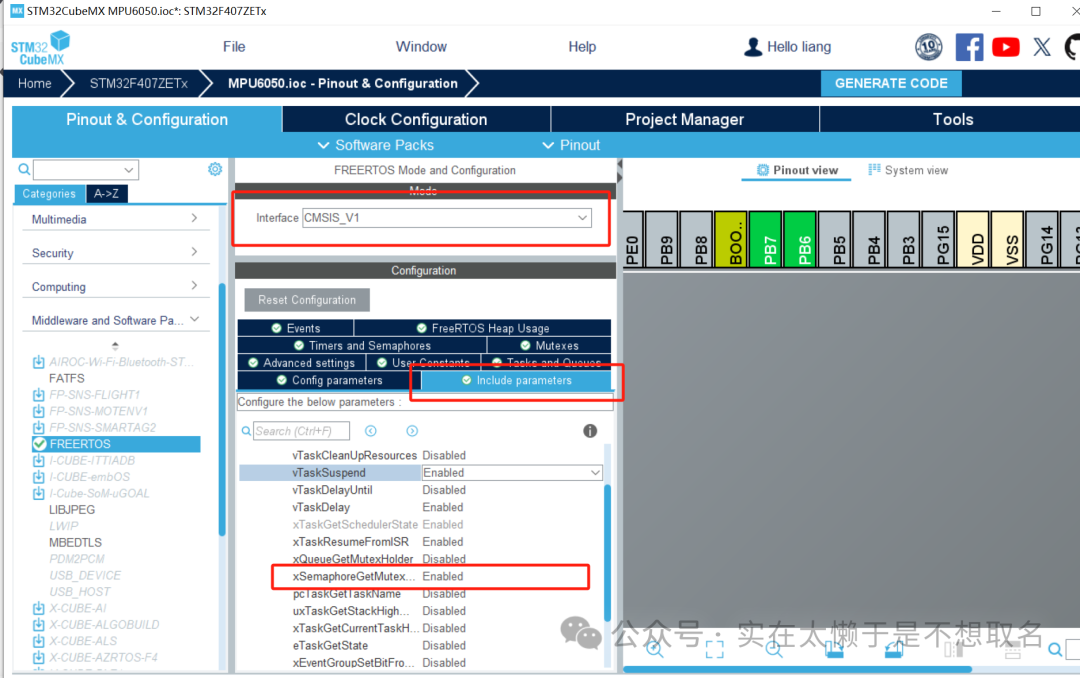Rotate the pinout counter-clockwise
Viewport: 1080px width, 678px height.
[894, 648]
